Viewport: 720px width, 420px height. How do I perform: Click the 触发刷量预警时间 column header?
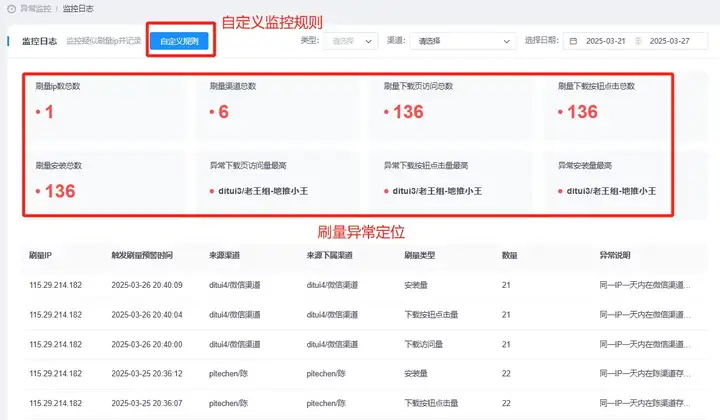click(x=142, y=255)
